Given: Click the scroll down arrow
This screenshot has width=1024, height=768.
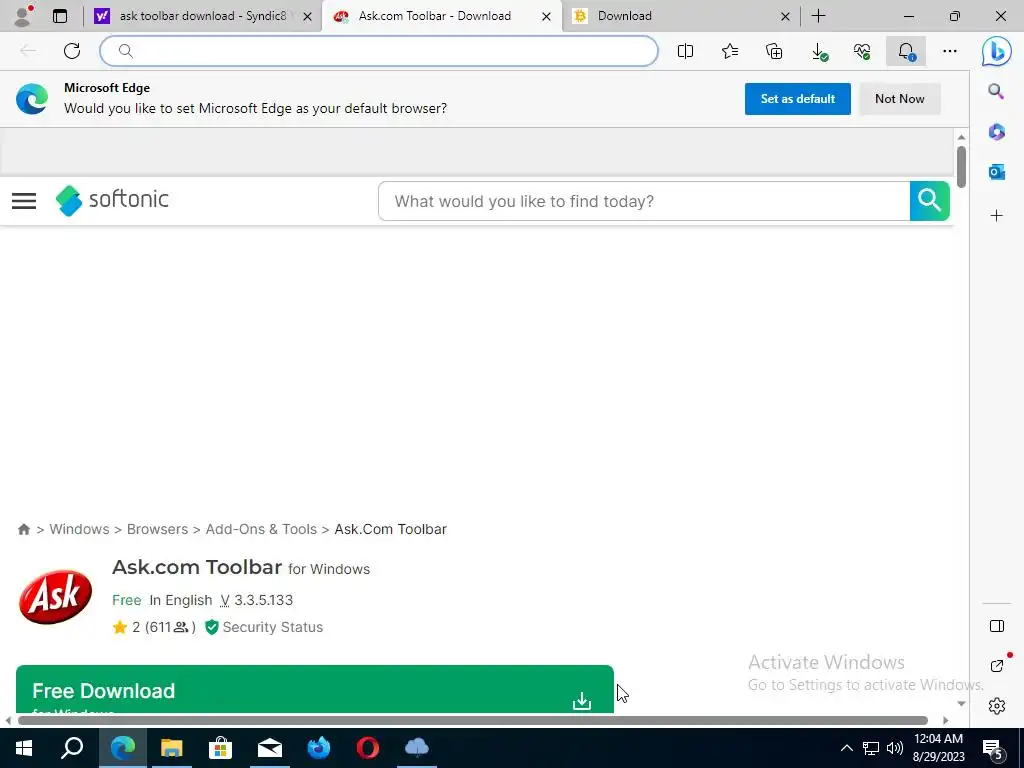Looking at the screenshot, I should click(961, 704).
